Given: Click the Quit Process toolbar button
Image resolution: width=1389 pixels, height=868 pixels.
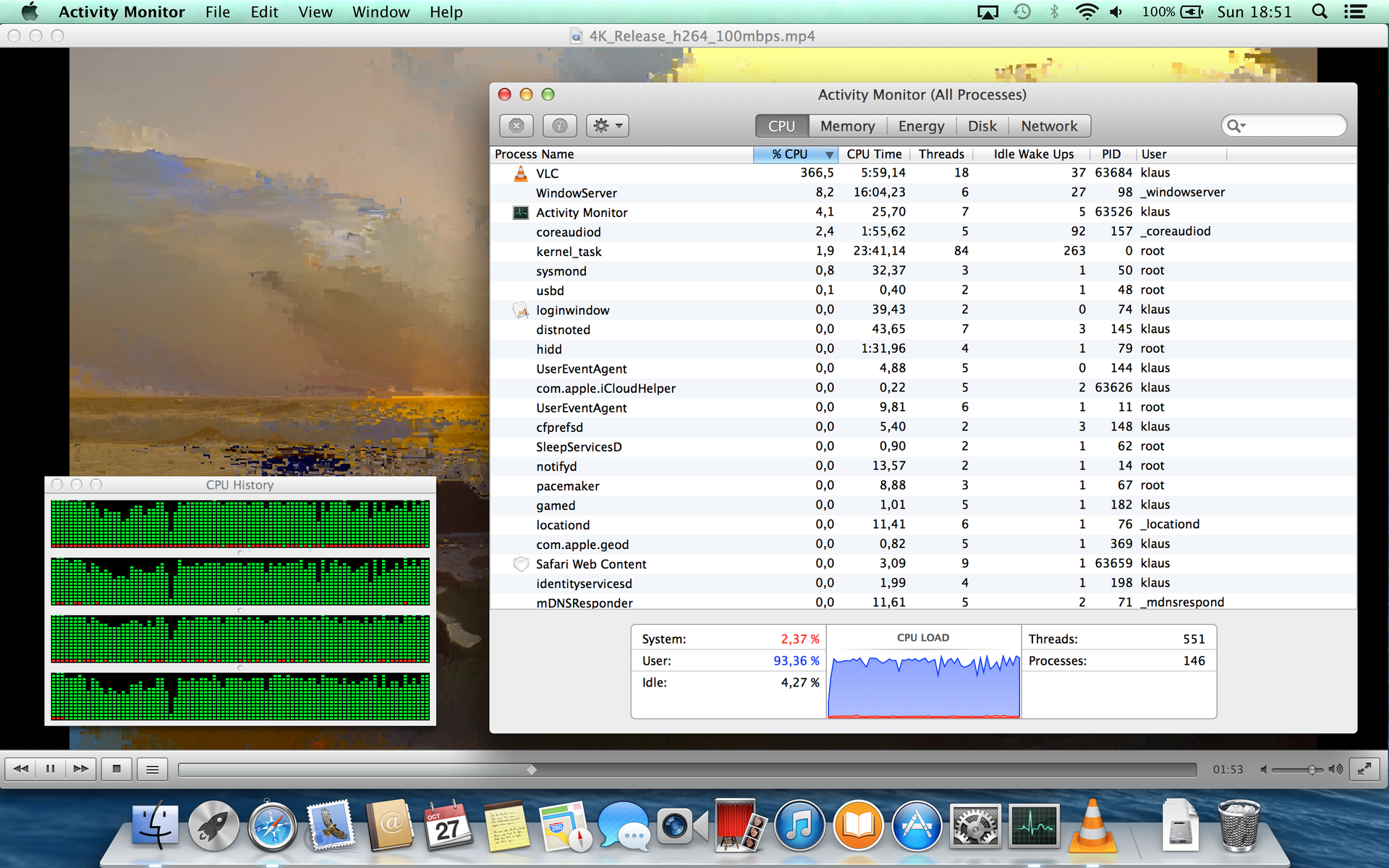Looking at the screenshot, I should pyautogui.click(x=516, y=126).
